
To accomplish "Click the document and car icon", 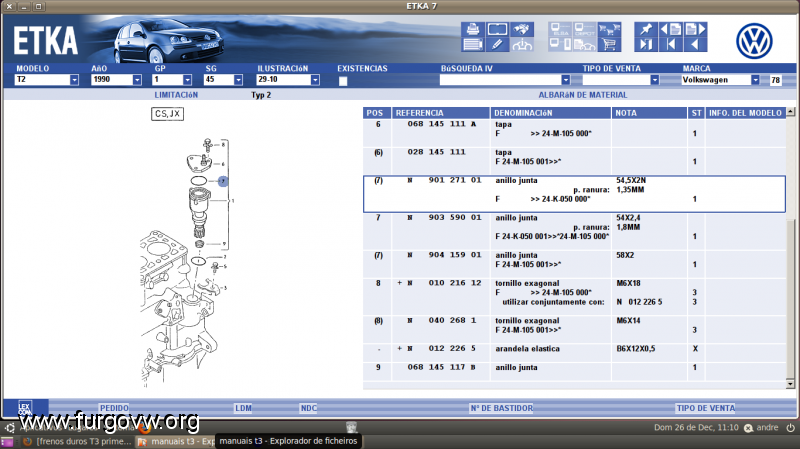I will (x=584, y=44).
